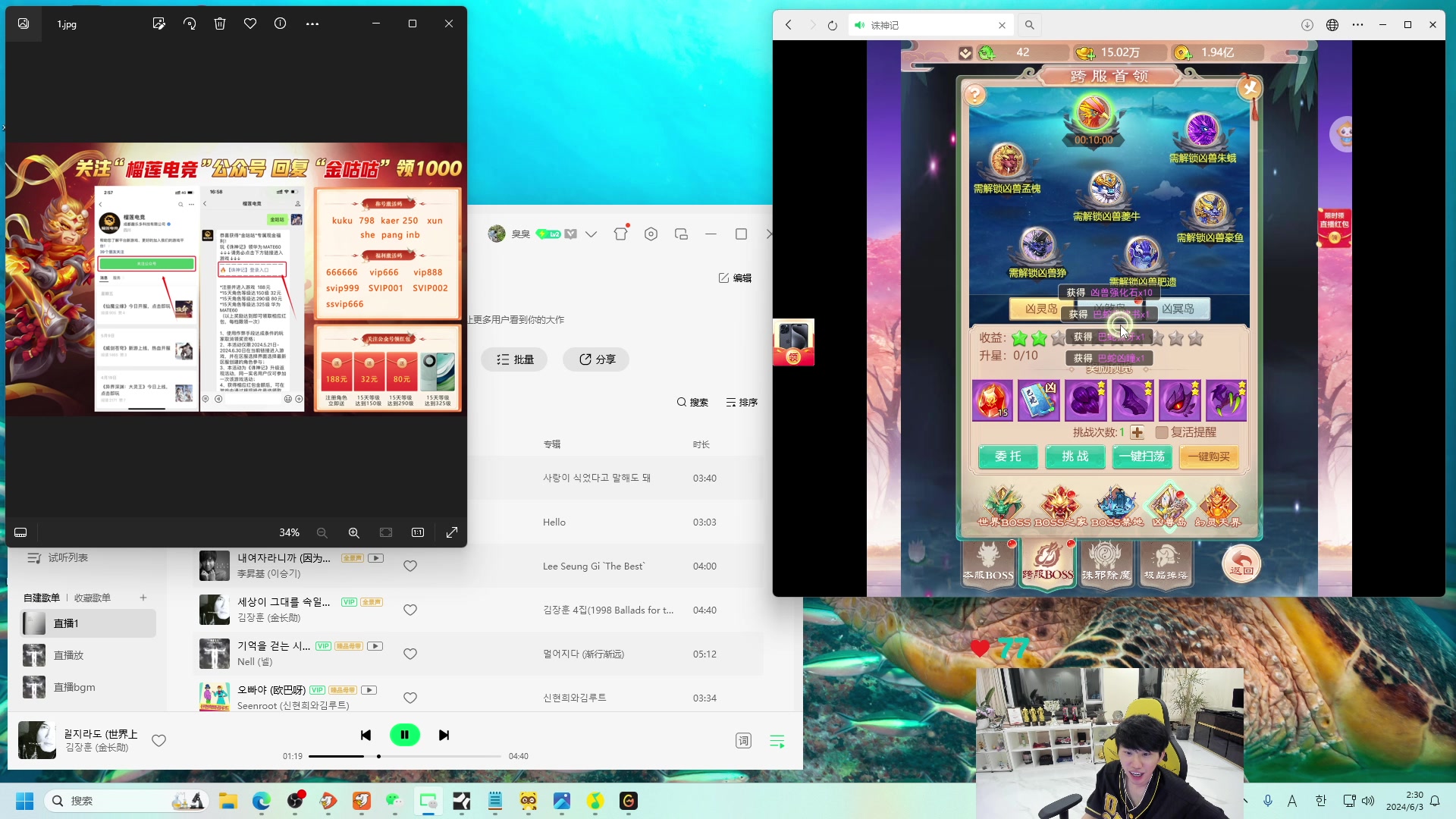Viewport: 1456px width, 819px height.
Task: Play the MV for 오빠야
Action: (x=369, y=690)
